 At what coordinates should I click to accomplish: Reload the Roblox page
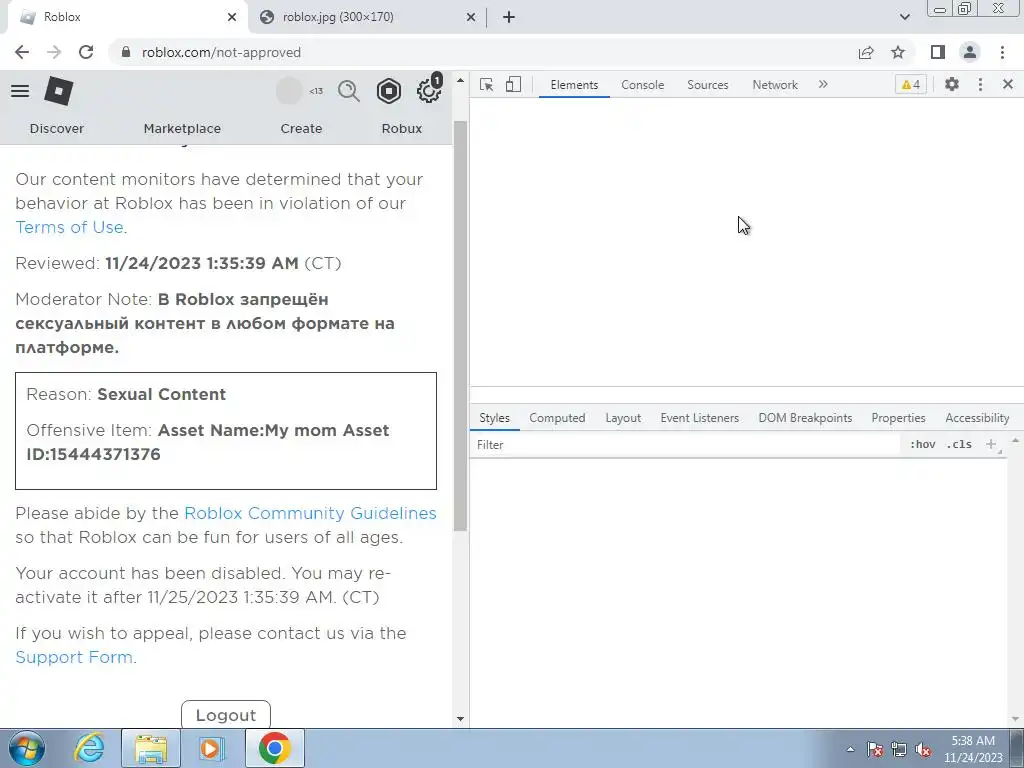86,52
